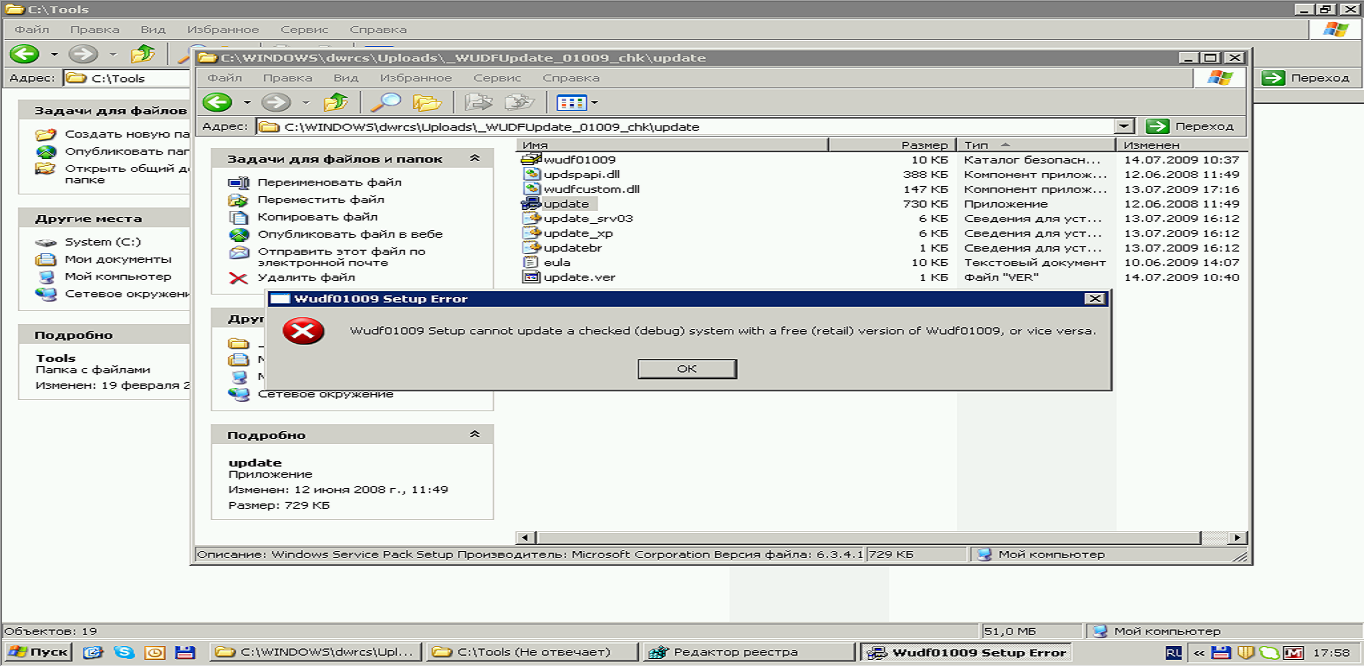Click the 'Переход' button in the update window
Screen dimensions: 1364x666
coord(1191,126)
